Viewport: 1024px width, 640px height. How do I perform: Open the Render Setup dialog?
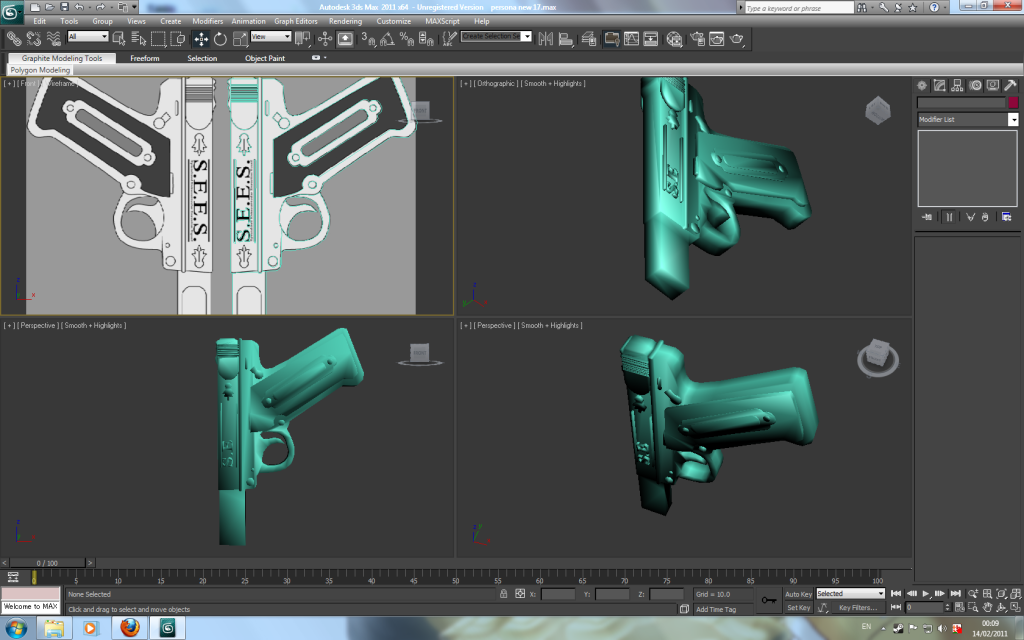tap(697, 39)
